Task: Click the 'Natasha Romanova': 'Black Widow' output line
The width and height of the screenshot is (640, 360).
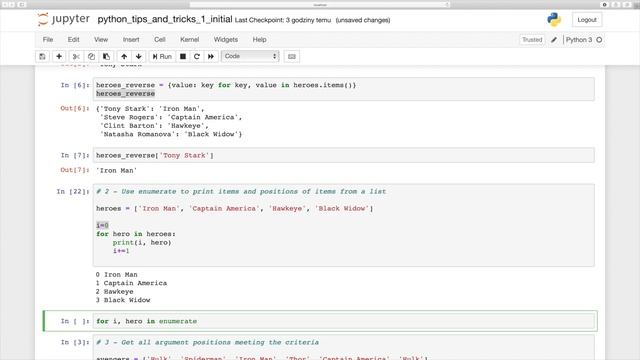Action: 171,134
